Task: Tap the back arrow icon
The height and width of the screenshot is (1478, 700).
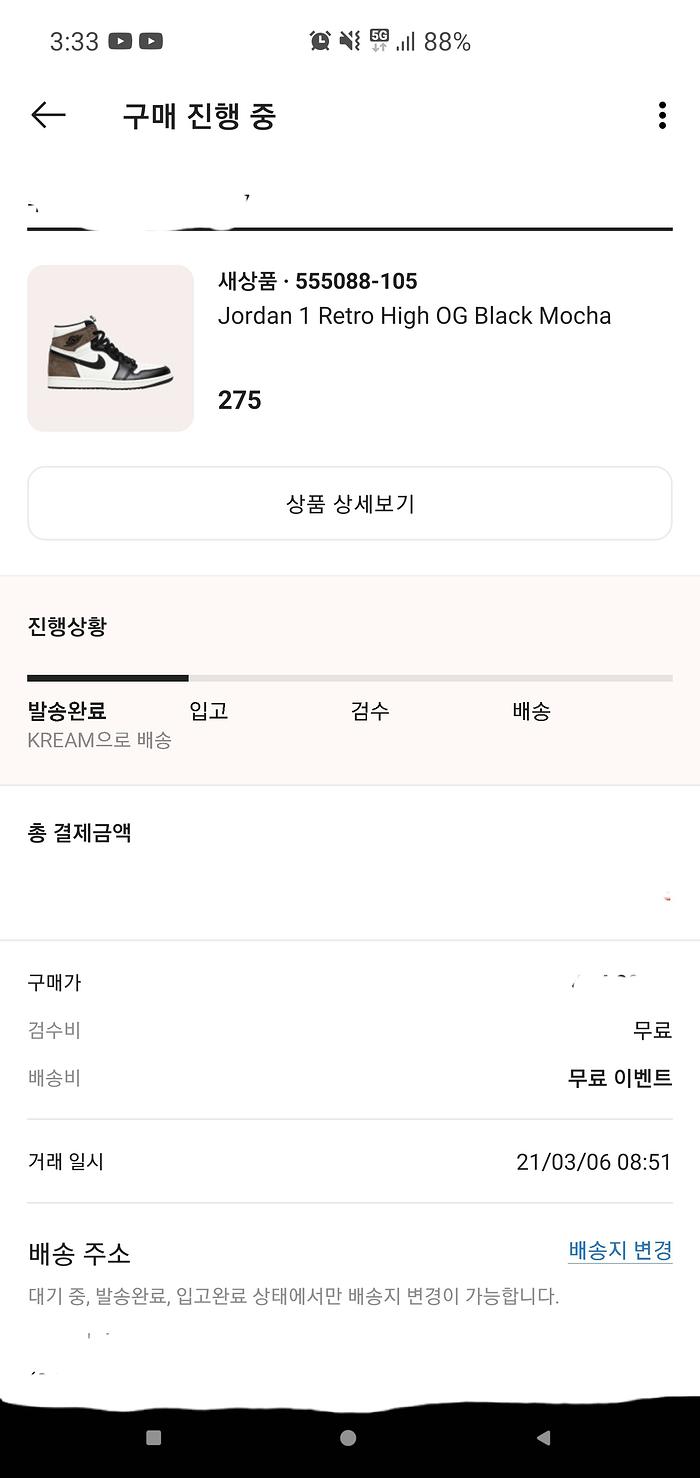Action: point(48,116)
